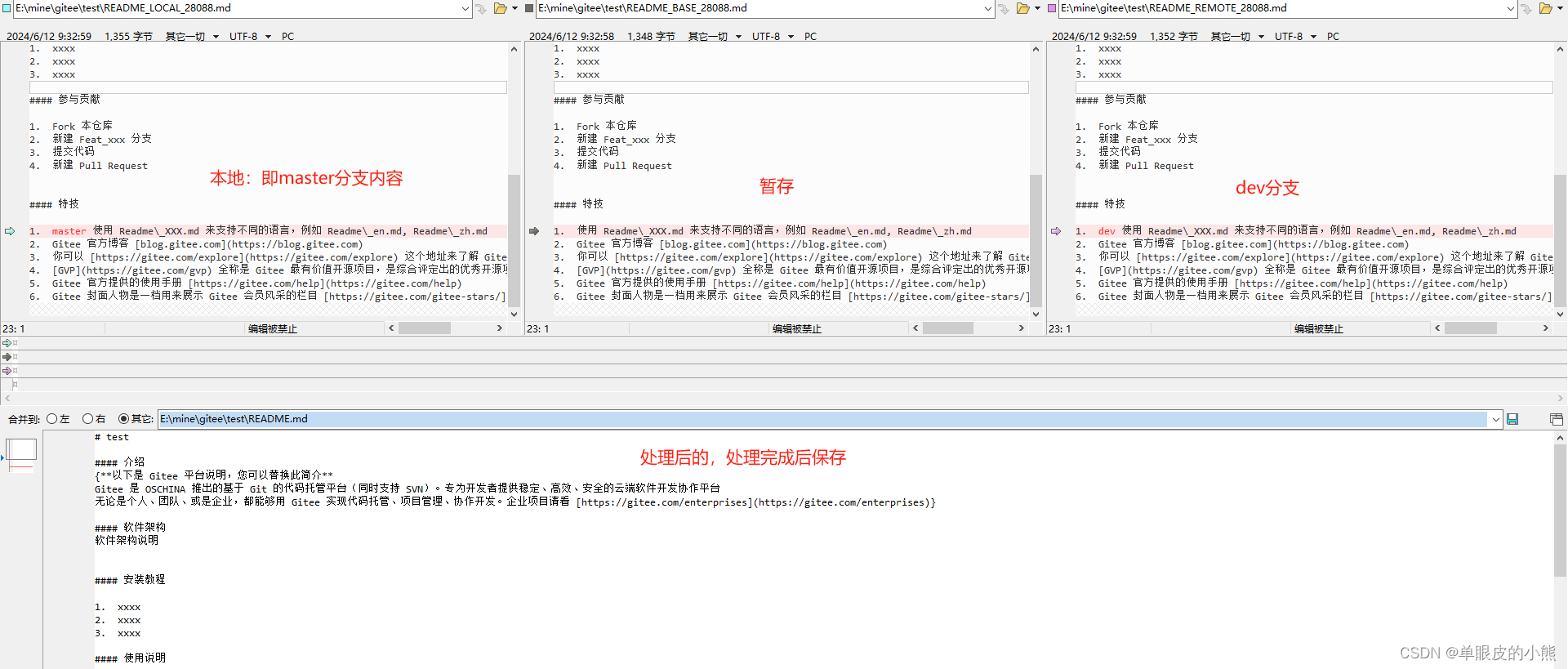
Task: Click the '#### 参与贡献' heading in the BASE pane
Action: point(589,100)
